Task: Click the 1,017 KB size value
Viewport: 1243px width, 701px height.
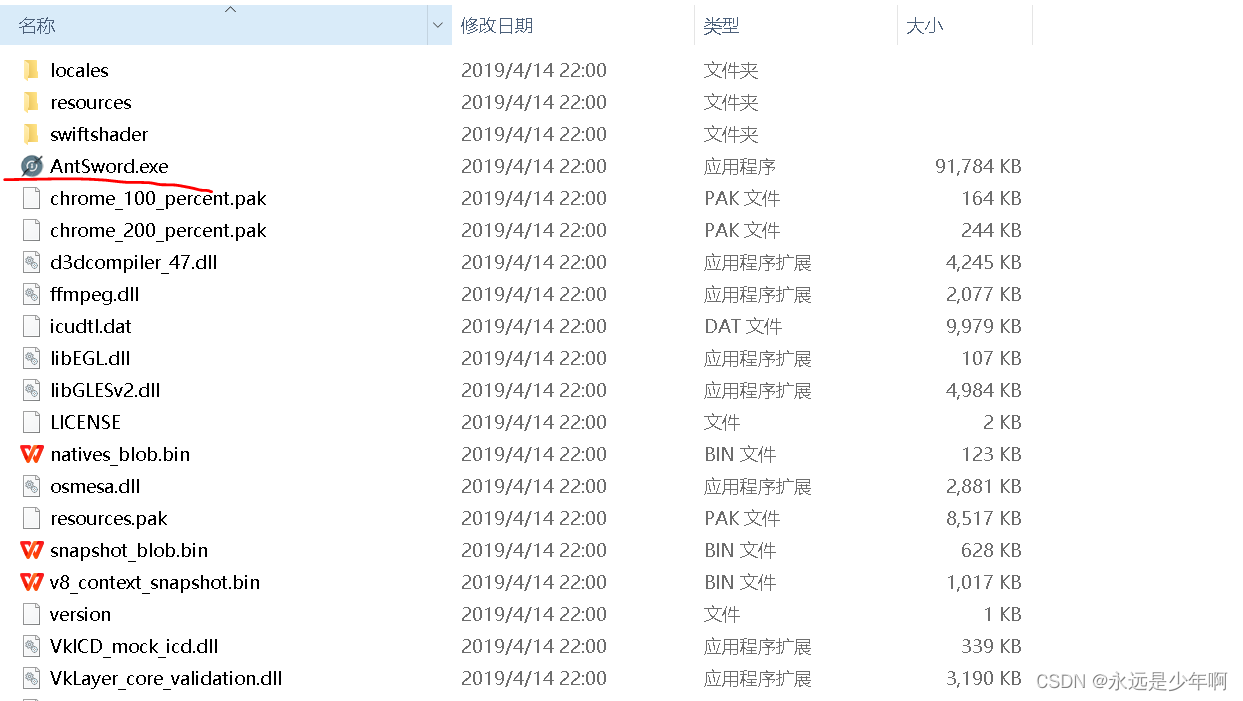Action: (x=983, y=582)
